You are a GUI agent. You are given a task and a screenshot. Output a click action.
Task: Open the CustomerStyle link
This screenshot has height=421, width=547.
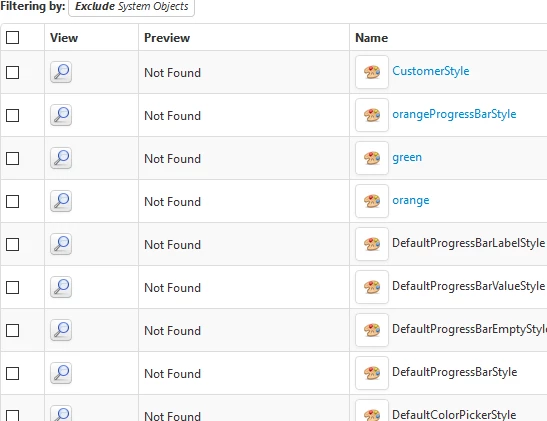[430, 71]
